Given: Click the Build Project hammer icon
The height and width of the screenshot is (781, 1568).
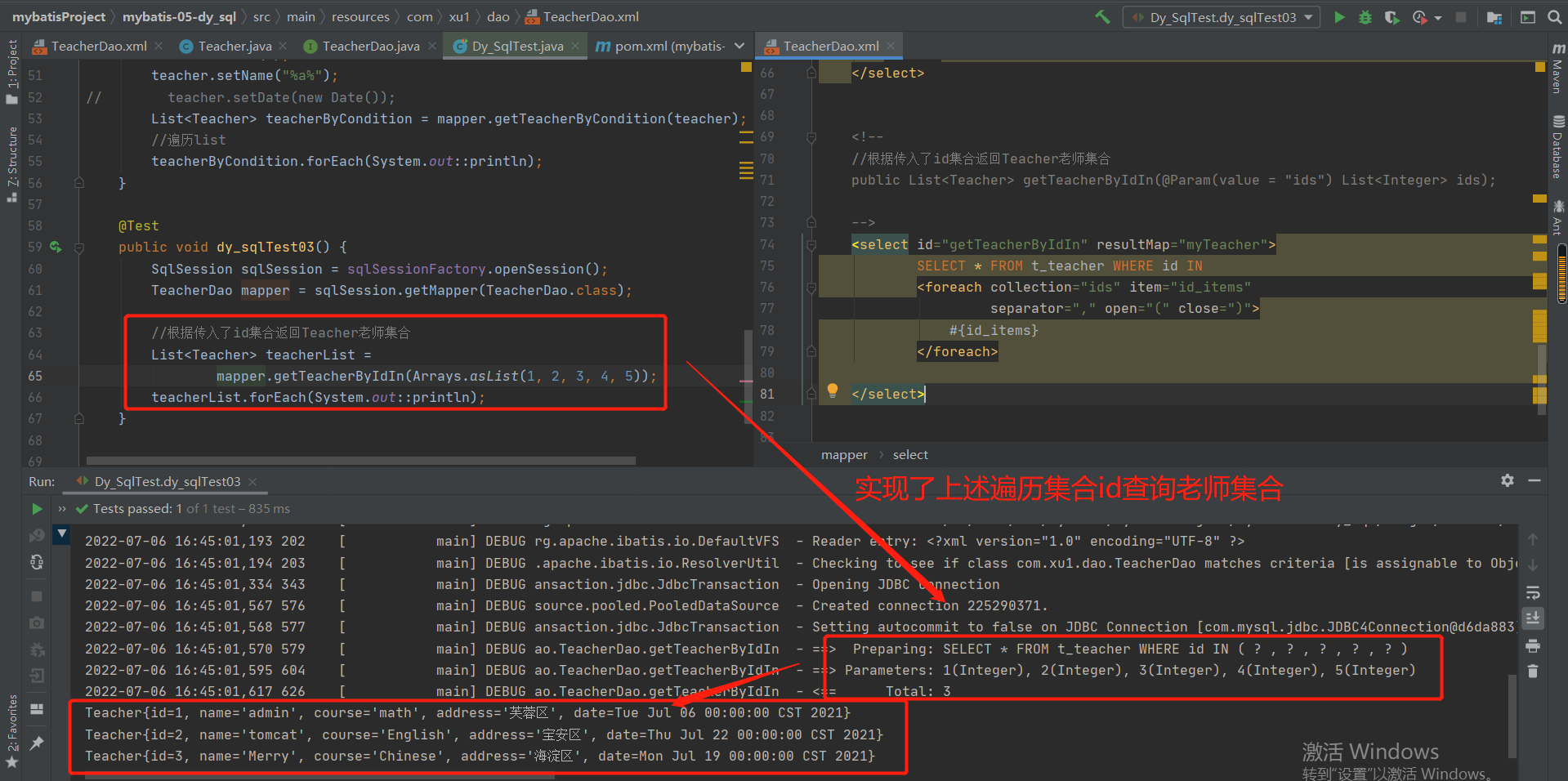Looking at the screenshot, I should [1103, 16].
